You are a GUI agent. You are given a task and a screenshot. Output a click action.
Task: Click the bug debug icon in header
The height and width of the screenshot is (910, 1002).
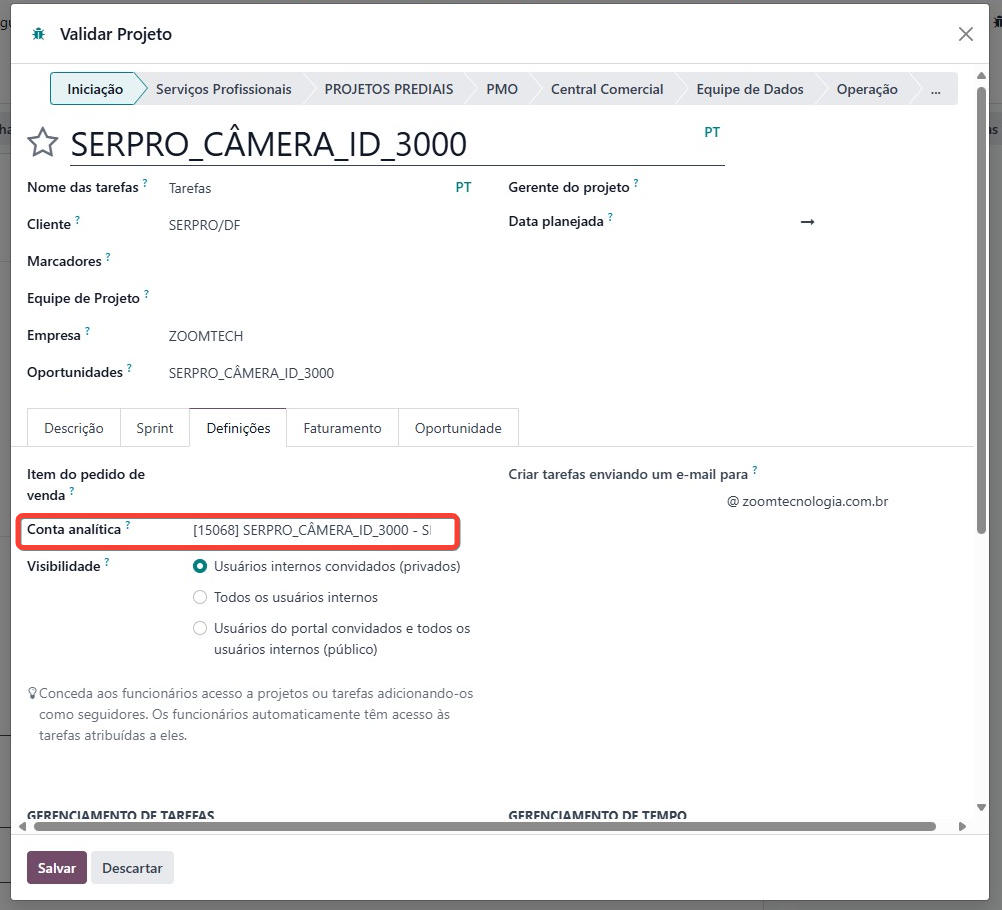pos(39,34)
